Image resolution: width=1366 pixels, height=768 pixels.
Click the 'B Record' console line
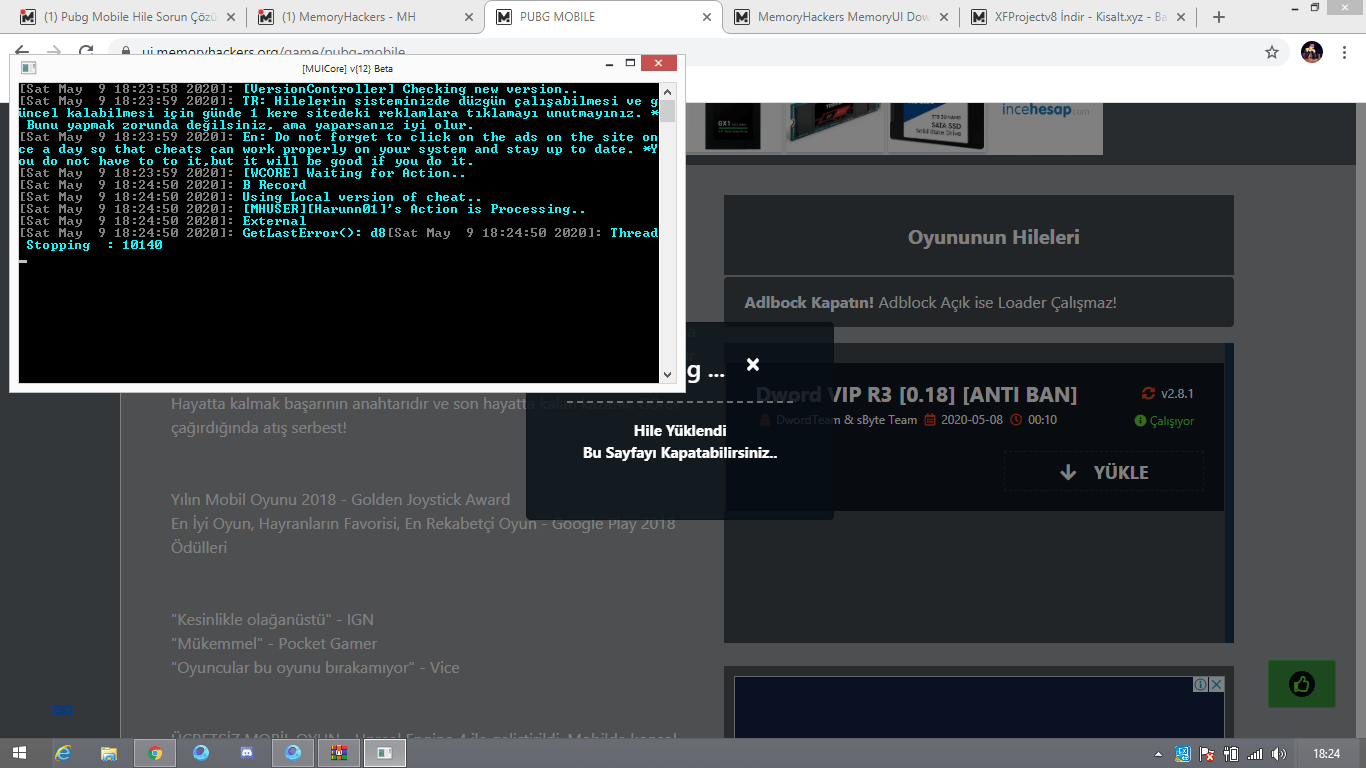[x=163, y=185]
